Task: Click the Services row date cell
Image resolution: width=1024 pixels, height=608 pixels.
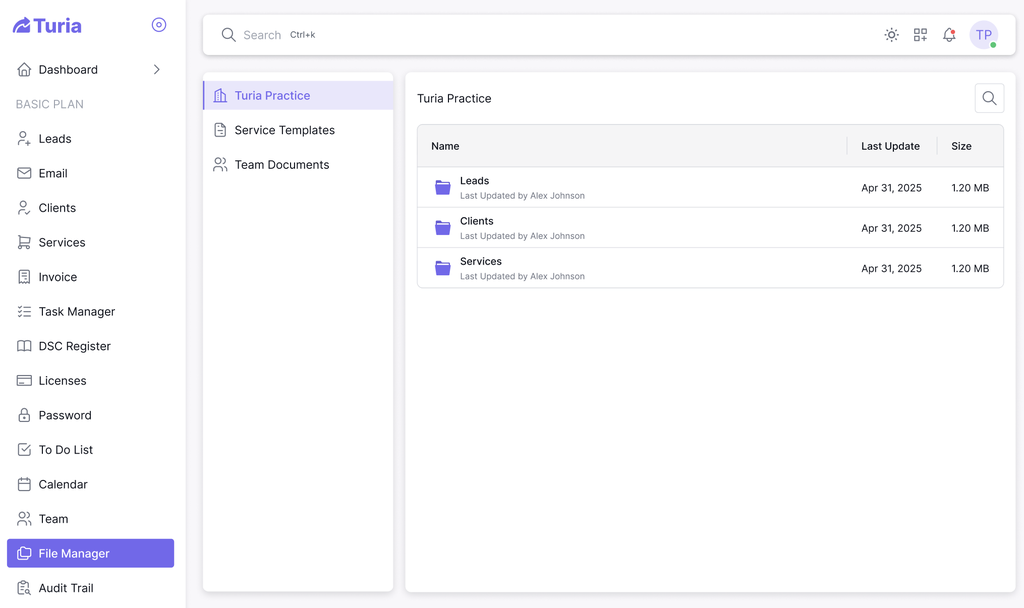Action: [x=891, y=268]
